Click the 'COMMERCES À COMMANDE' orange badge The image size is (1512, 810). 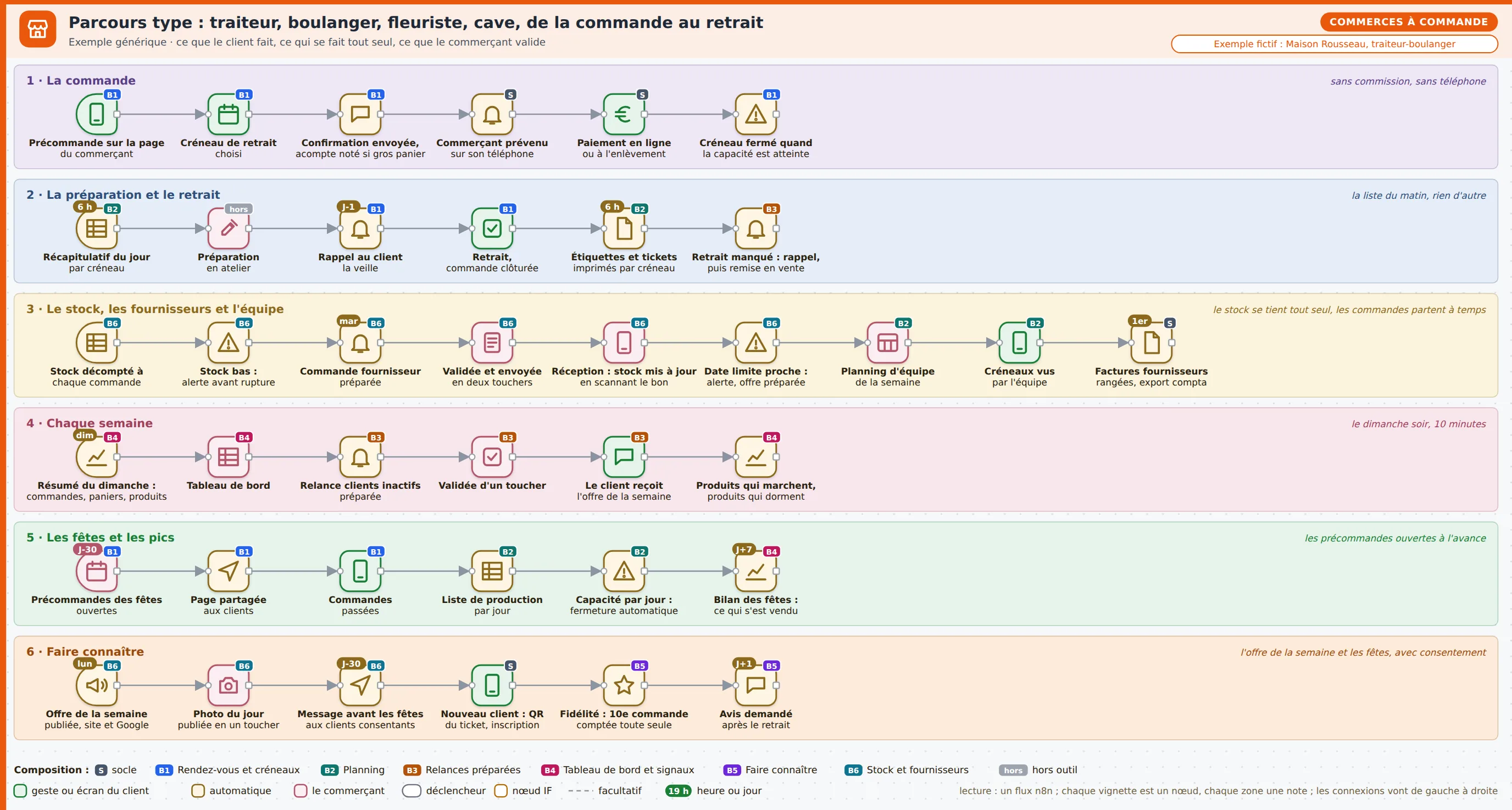1408,22
